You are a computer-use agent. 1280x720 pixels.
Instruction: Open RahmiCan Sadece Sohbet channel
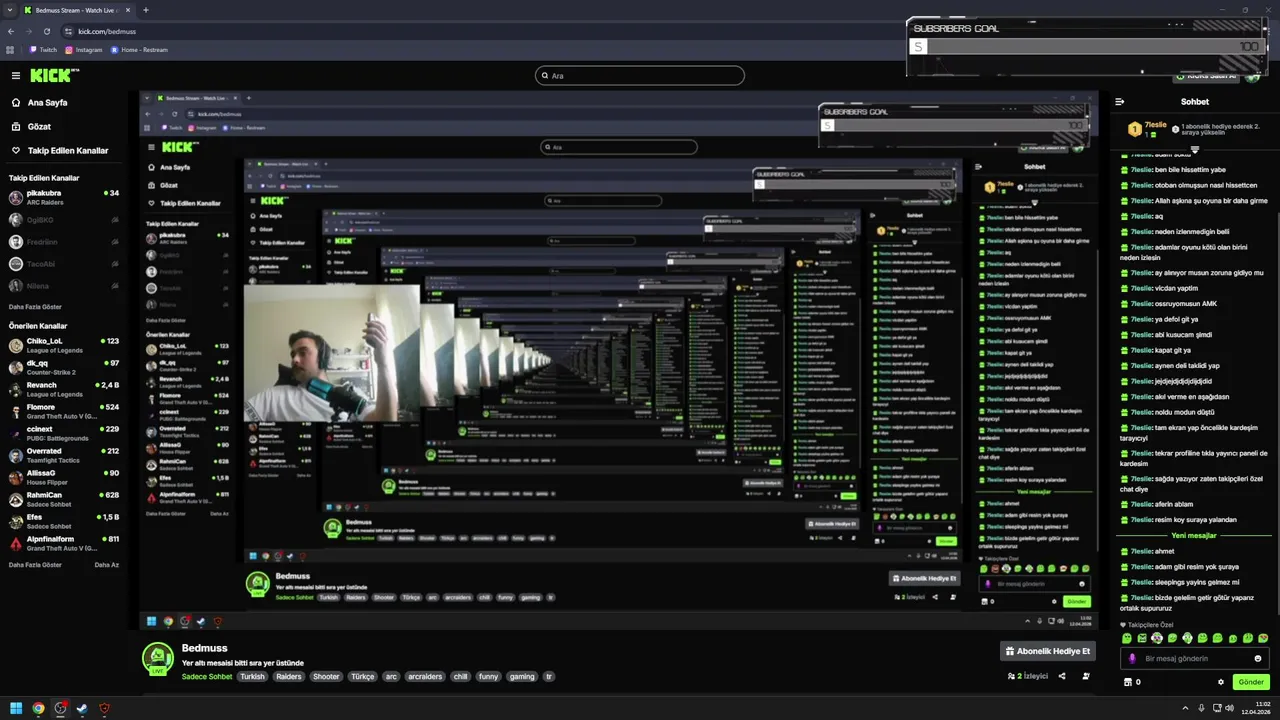point(64,499)
